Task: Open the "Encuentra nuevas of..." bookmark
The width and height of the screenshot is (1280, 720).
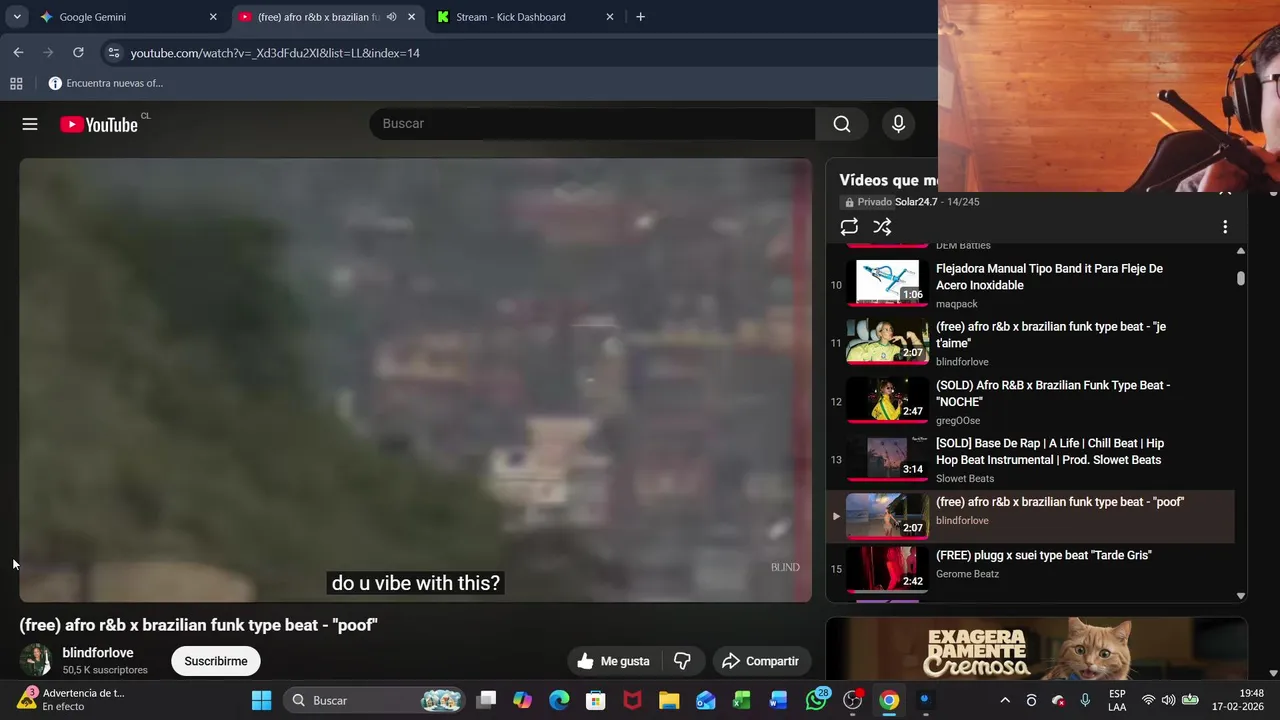Action: pyautogui.click(x=105, y=83)
